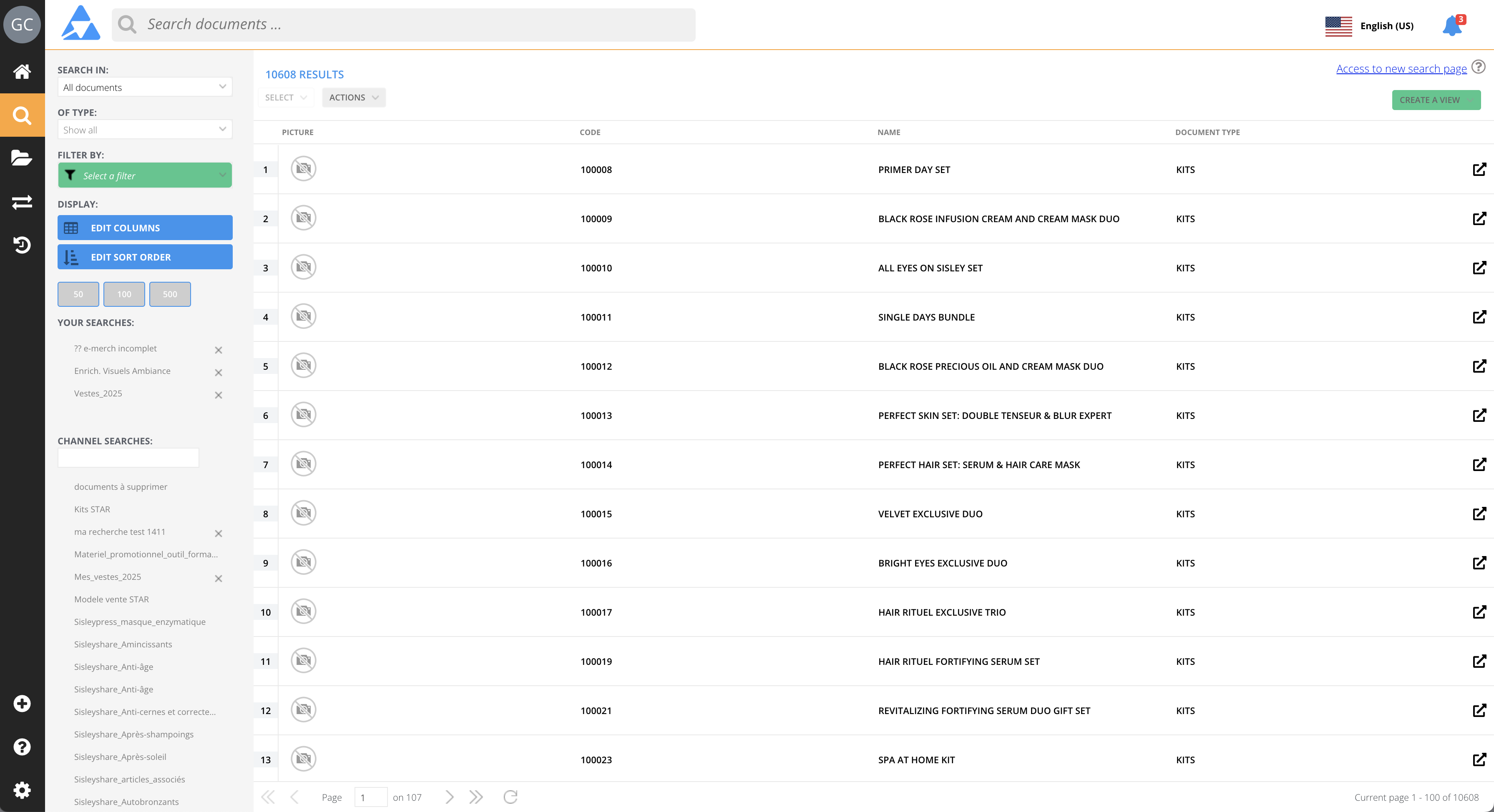Show 500 results per page
Viewport: 1494px width, 812px height.
(170, 294)
